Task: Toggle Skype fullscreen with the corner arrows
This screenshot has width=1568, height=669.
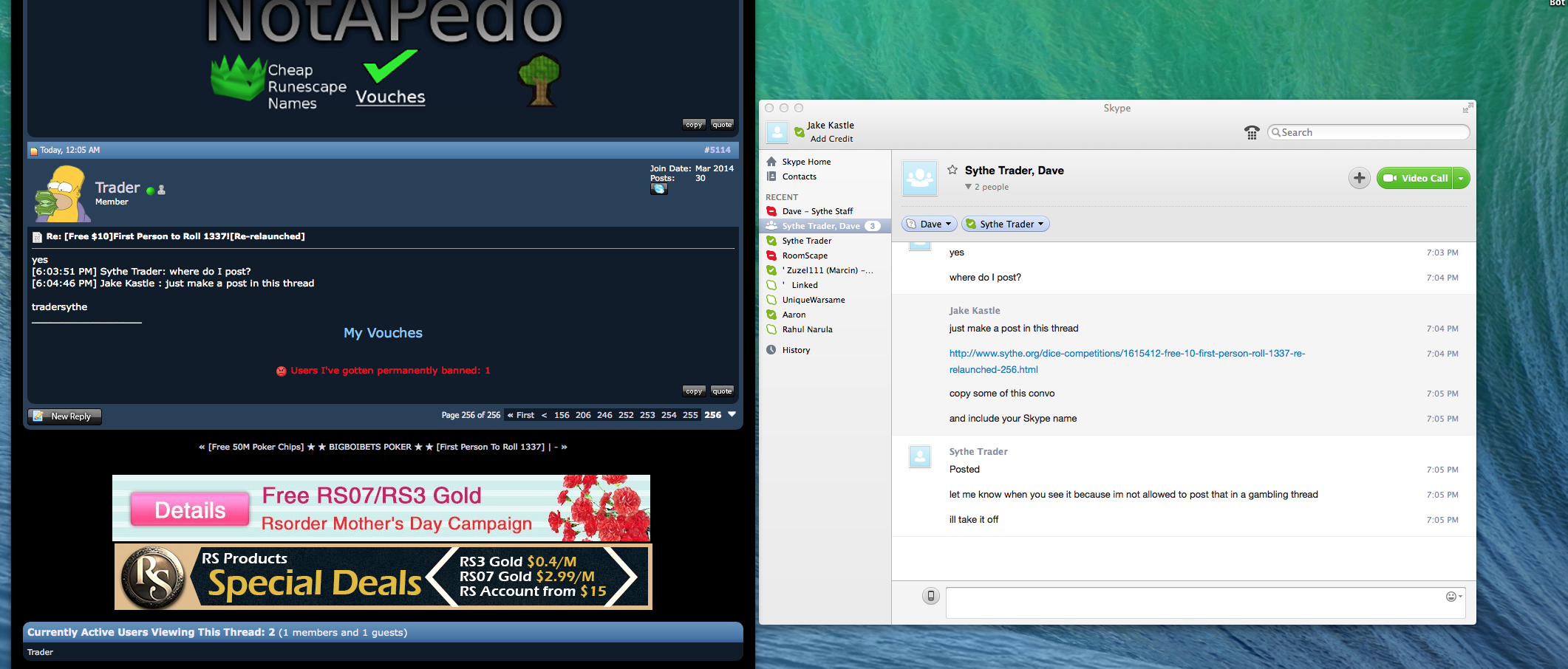Action: pyautogui.click(x=1468, y=108)
